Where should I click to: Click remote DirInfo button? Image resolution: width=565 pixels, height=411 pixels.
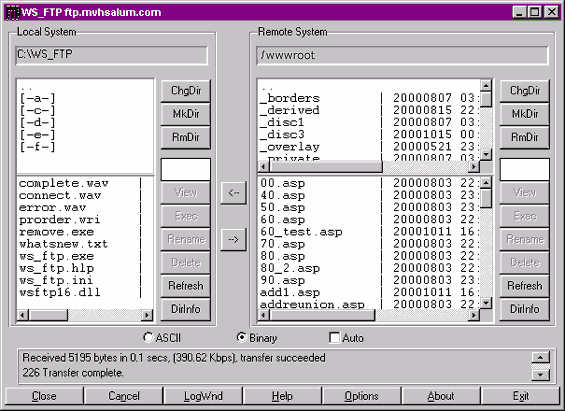[525, 309]
